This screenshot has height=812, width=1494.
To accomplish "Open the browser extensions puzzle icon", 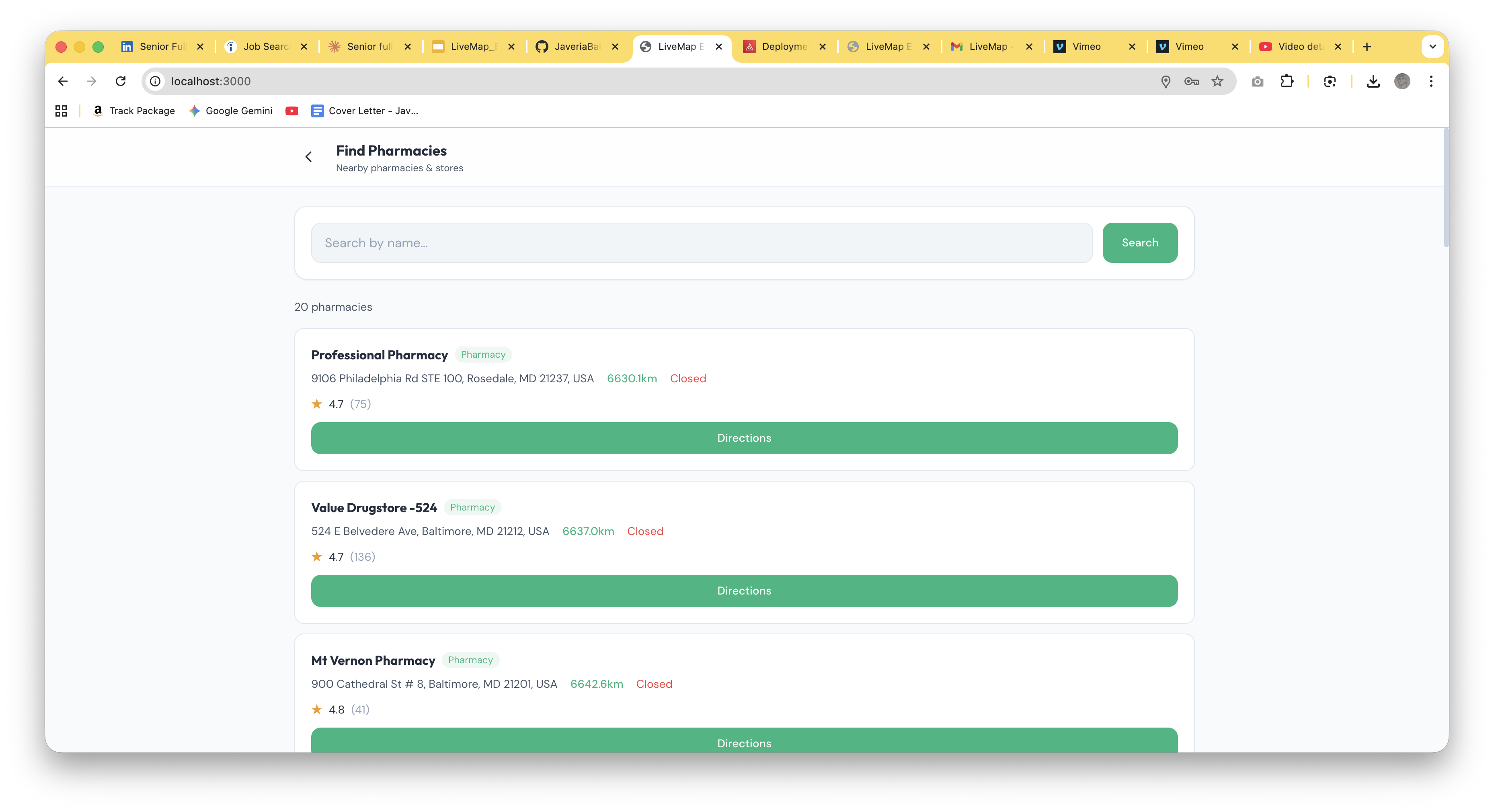I will 1287,81.
